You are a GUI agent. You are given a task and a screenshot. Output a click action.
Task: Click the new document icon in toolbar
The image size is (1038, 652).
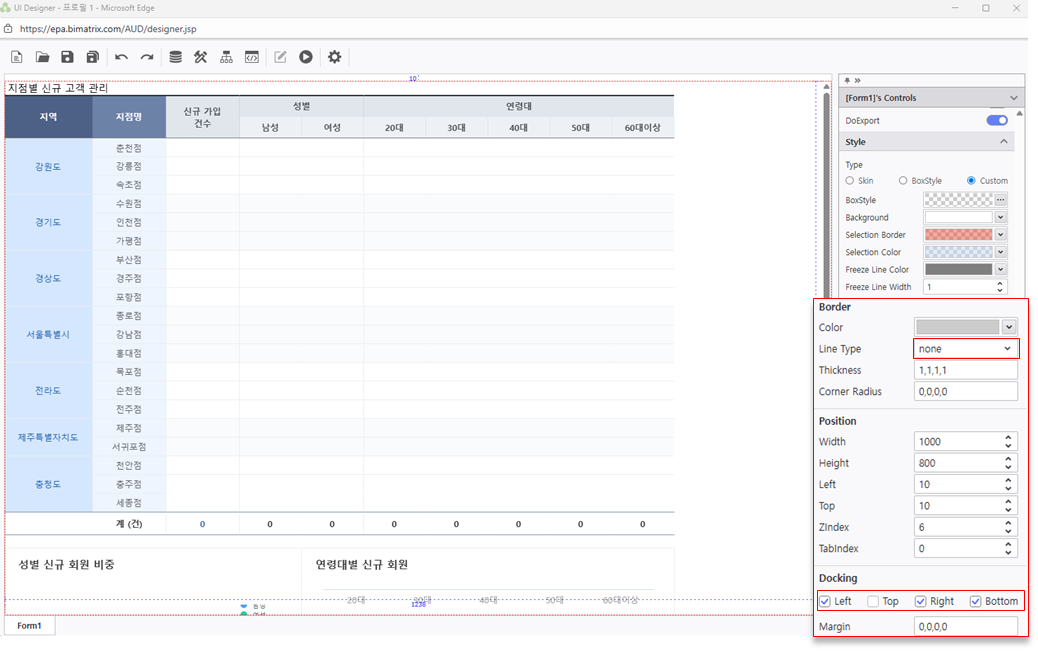(x=17, y=57)
